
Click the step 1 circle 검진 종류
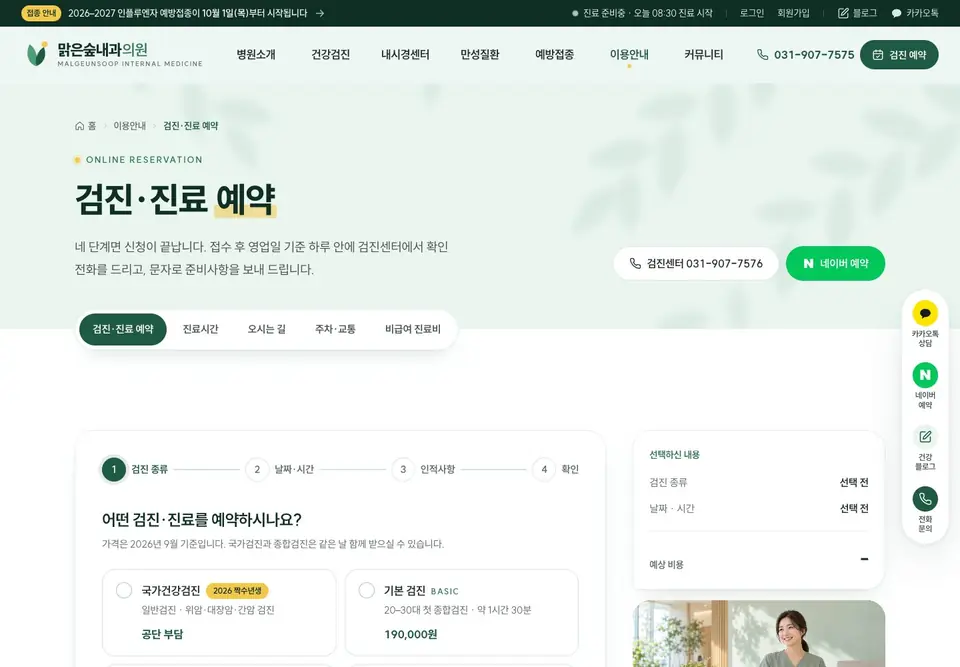tap(113, 469)
